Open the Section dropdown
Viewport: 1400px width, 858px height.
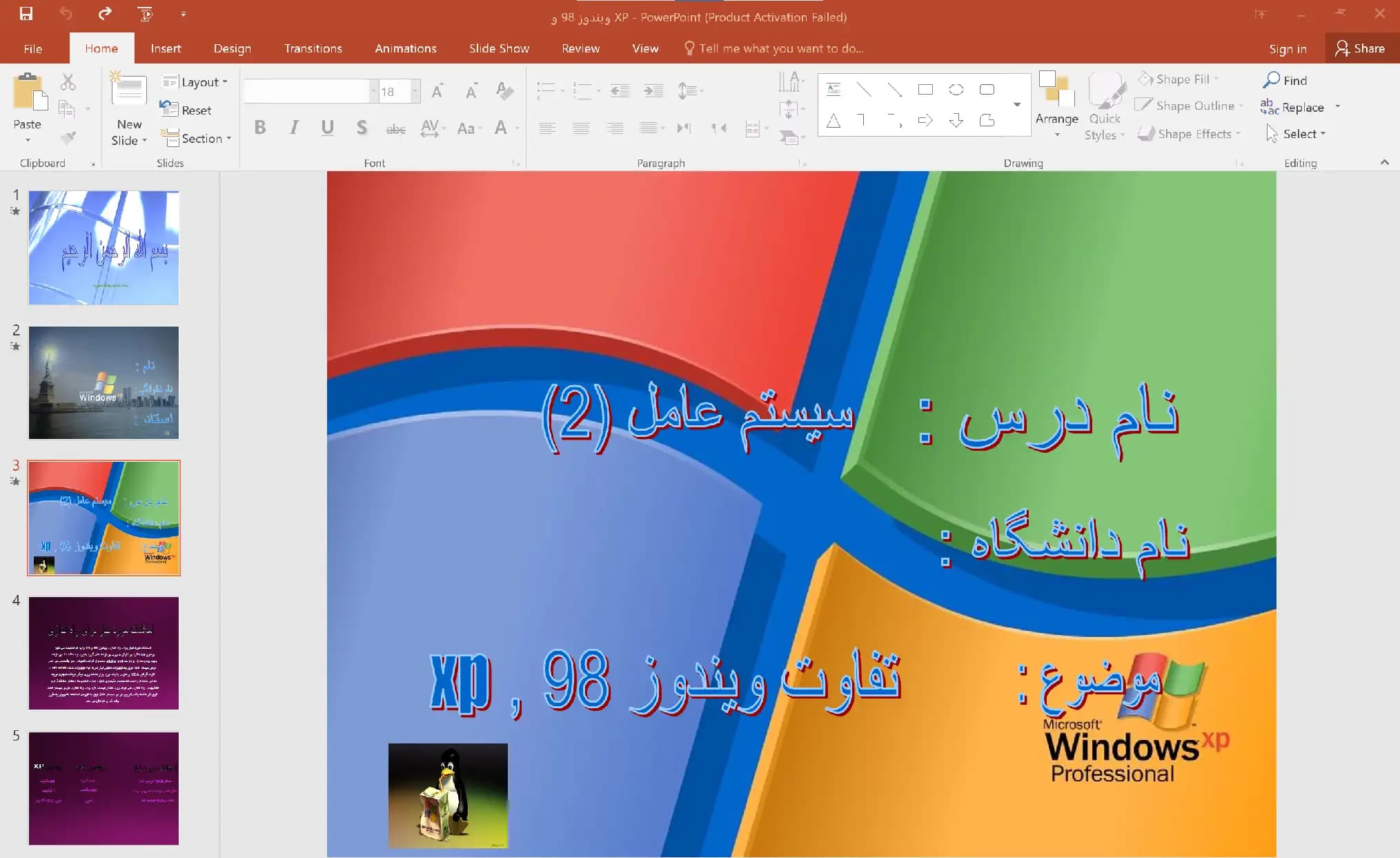click(x=196, y=138)
